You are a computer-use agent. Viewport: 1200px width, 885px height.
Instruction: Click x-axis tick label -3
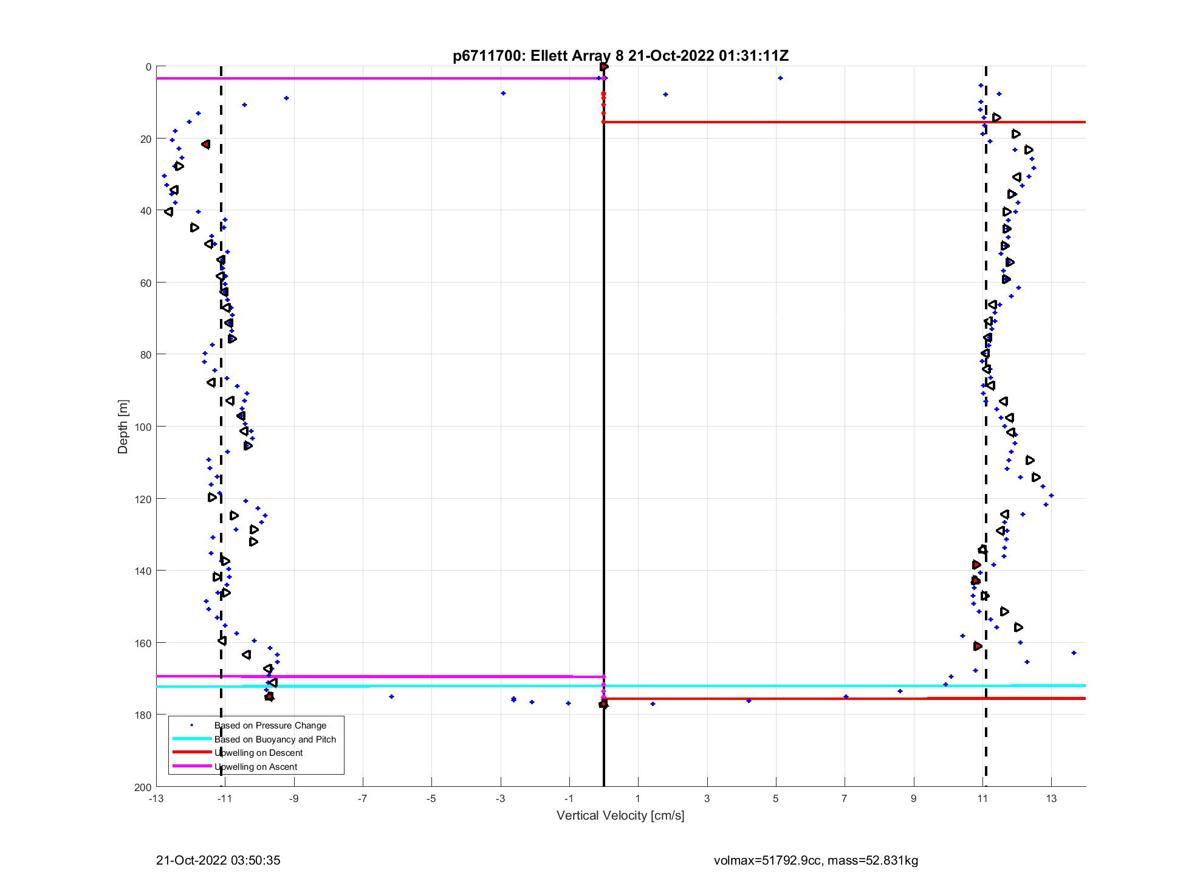point(501,798)
